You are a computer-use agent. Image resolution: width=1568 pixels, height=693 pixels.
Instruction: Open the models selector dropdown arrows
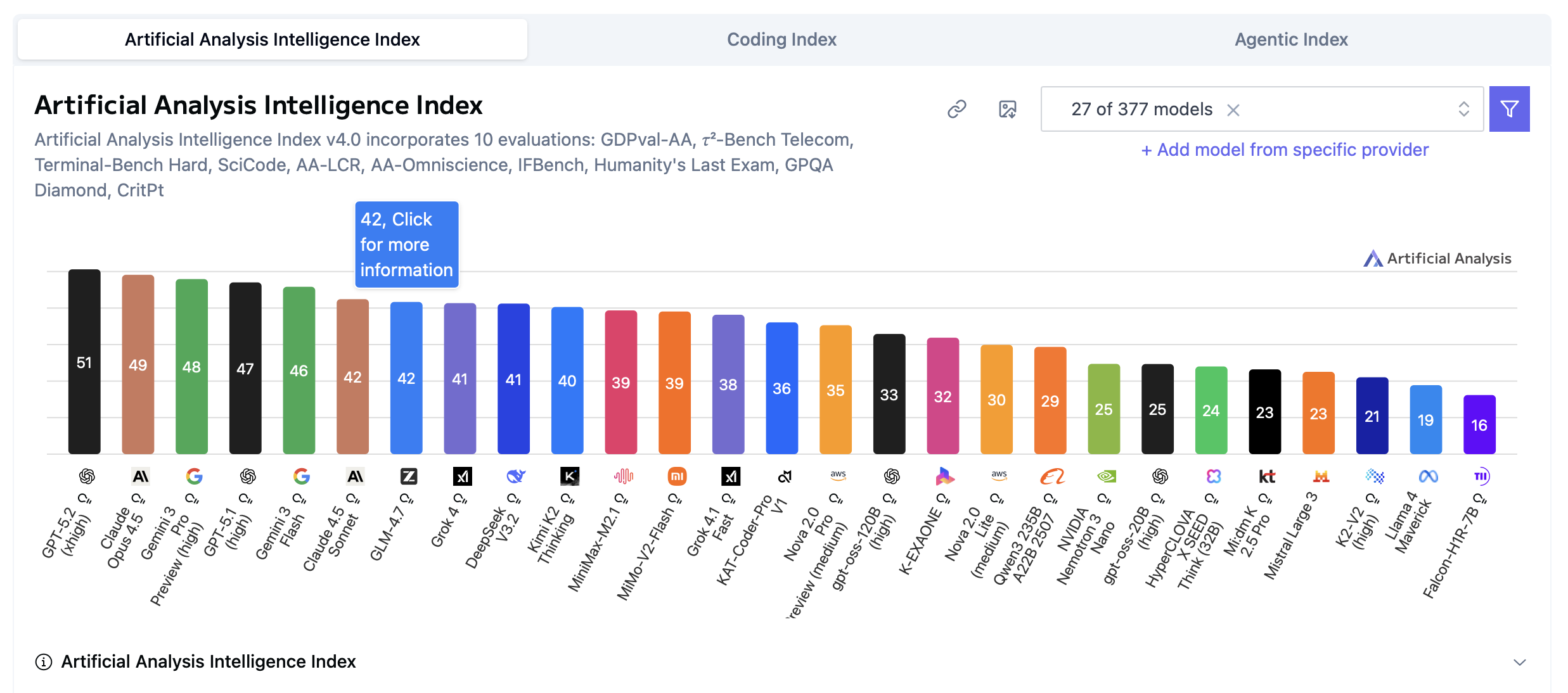coord(1463,109)
